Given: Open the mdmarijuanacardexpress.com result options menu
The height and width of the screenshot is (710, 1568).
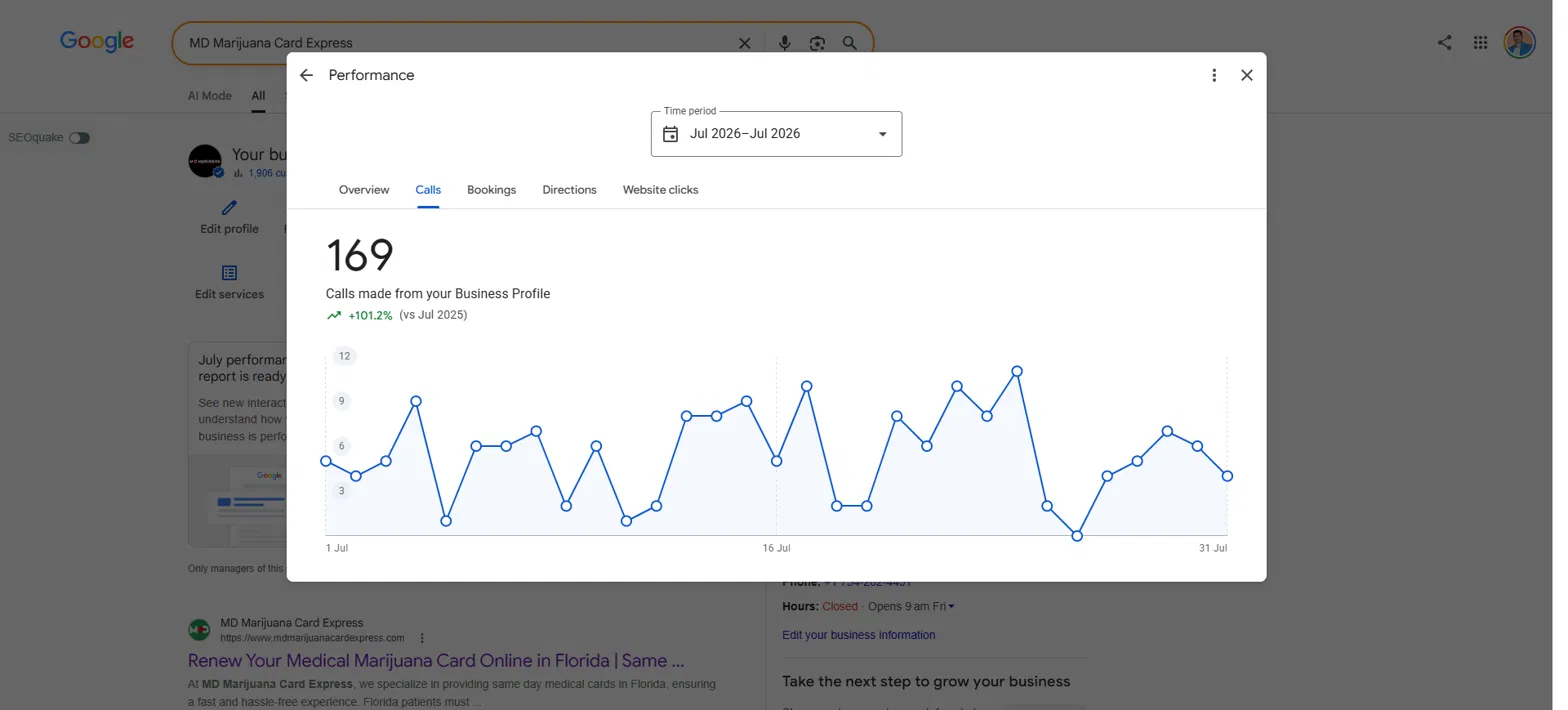Looking at the screenshot, I should point(422,638).
